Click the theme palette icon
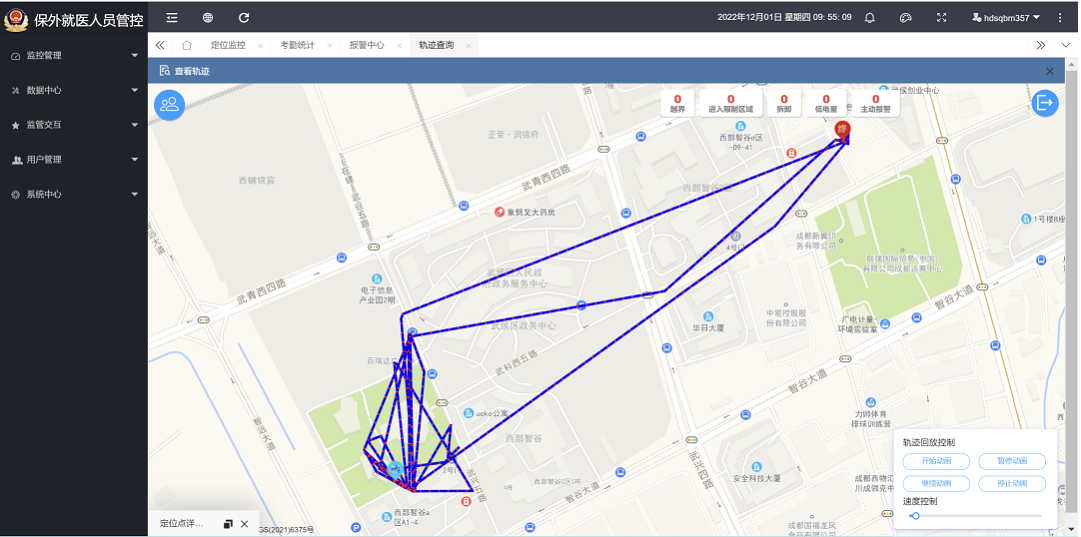The image size is (1081, 537). tap(906, 17)
